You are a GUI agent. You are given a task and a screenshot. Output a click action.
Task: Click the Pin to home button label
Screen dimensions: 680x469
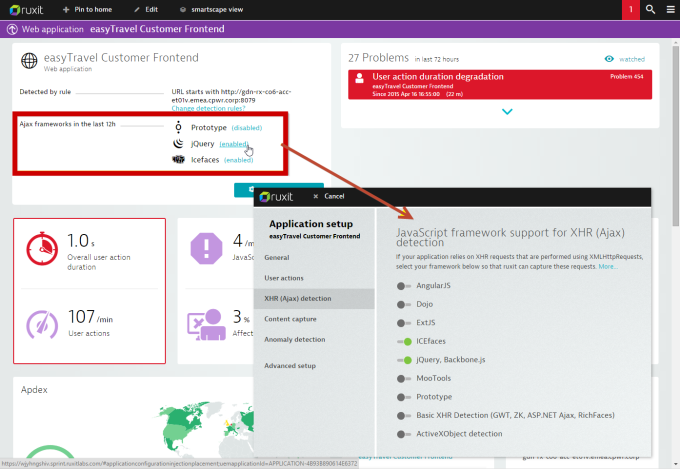pos(93,10)
